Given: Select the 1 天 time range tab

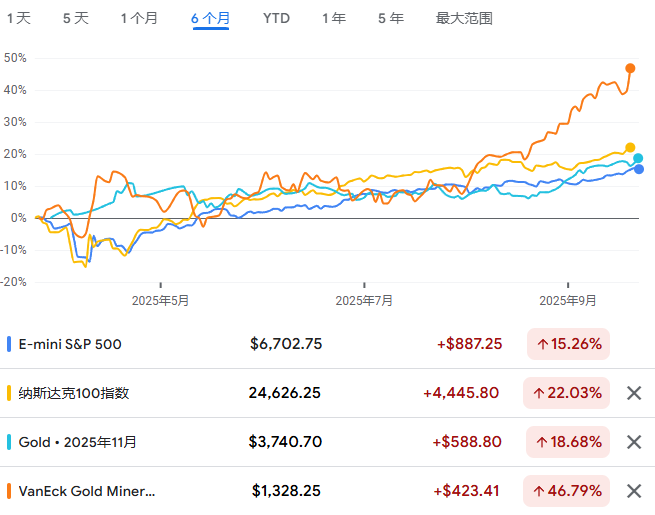Looking at the screenshot, I should click(x=19, y=18).
